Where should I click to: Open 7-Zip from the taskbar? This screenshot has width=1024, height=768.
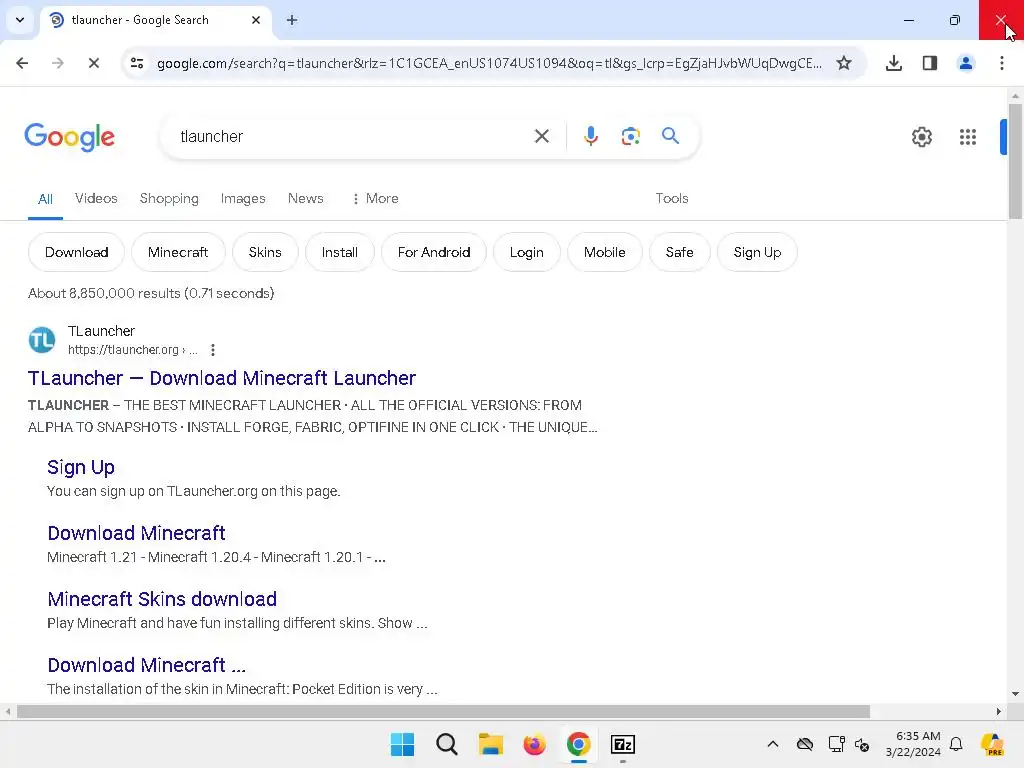622,744
